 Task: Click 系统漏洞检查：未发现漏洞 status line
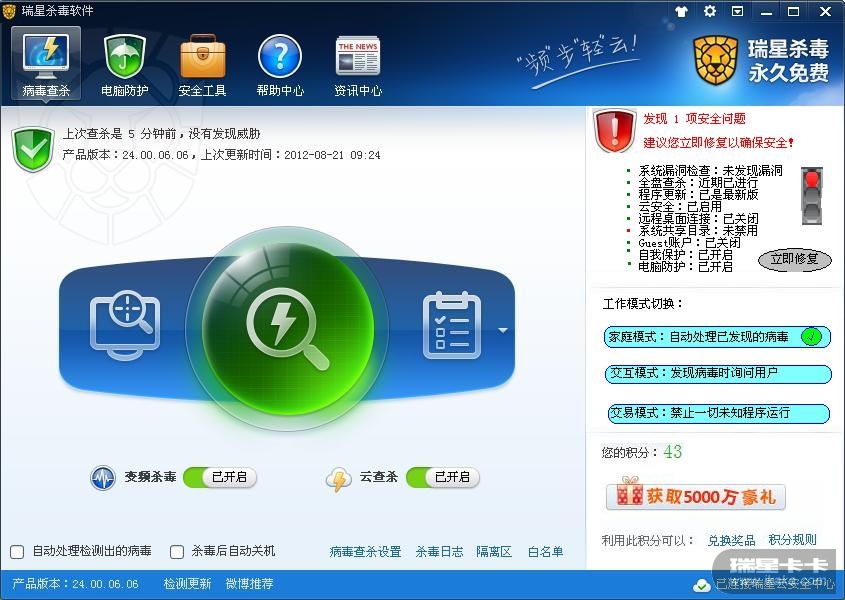pyautogui.click(x=710, y=171)
